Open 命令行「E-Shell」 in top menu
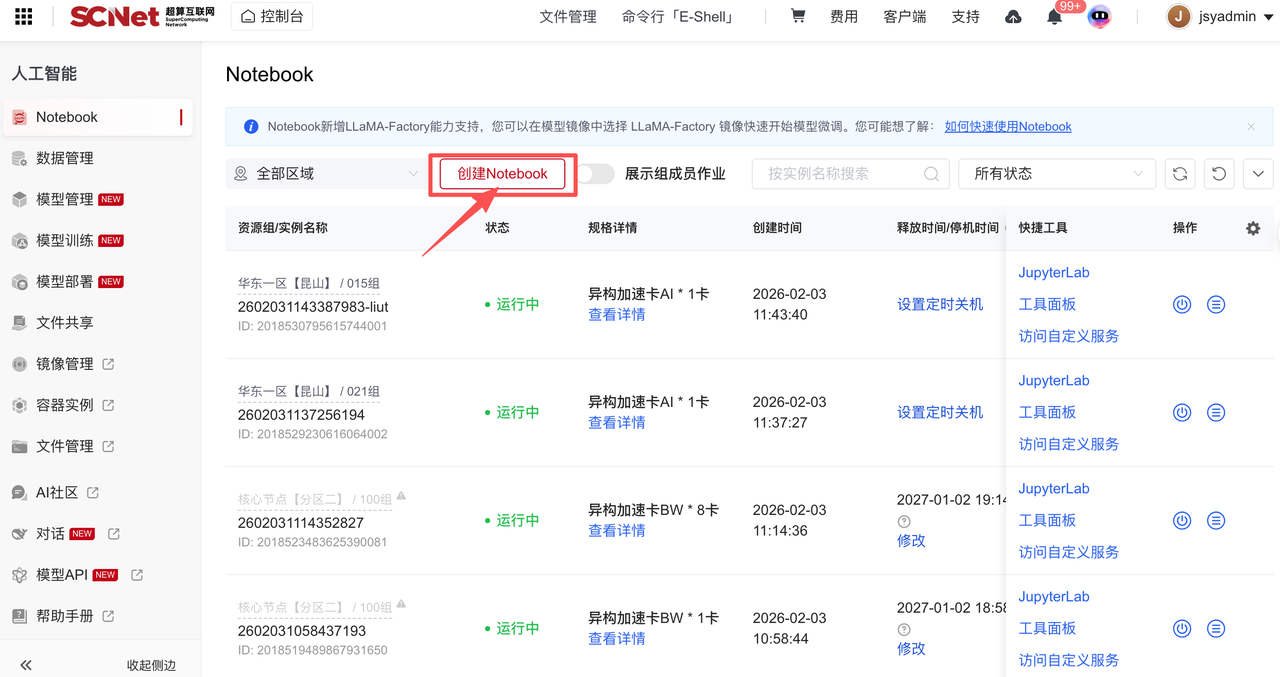Screen dimensions: 1280x677 pyautogui.click(x=678, y=17)
